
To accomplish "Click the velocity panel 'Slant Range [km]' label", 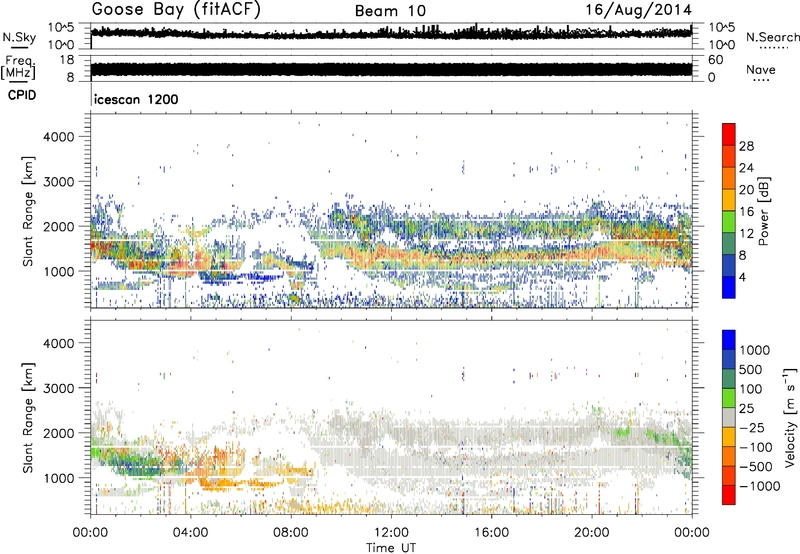I will pos(28,417).
